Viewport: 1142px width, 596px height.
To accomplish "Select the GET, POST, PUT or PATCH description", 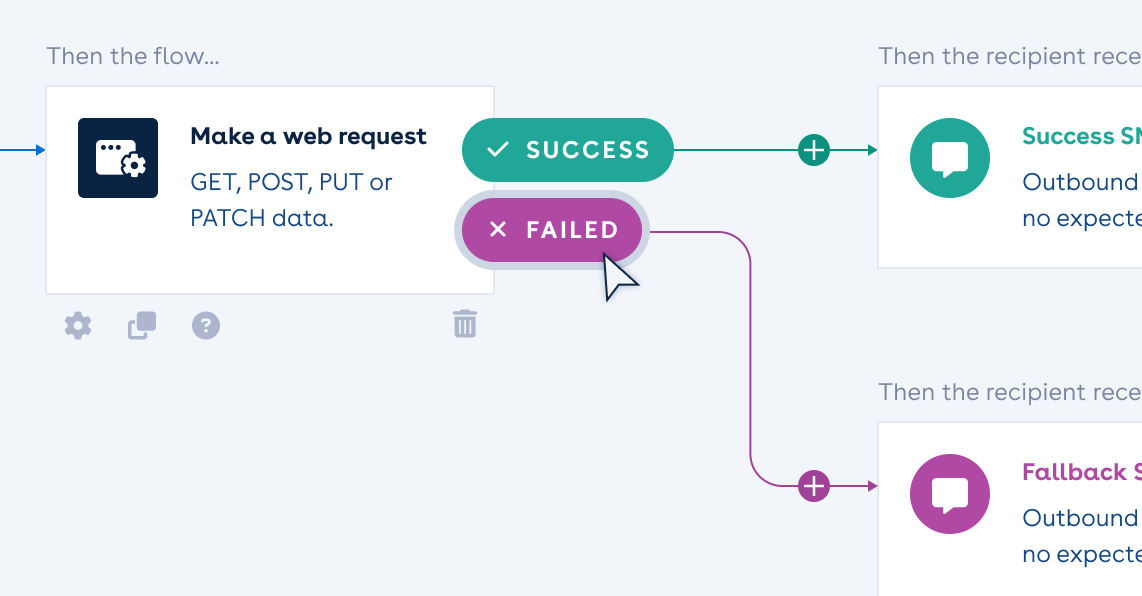I will 291,199.
